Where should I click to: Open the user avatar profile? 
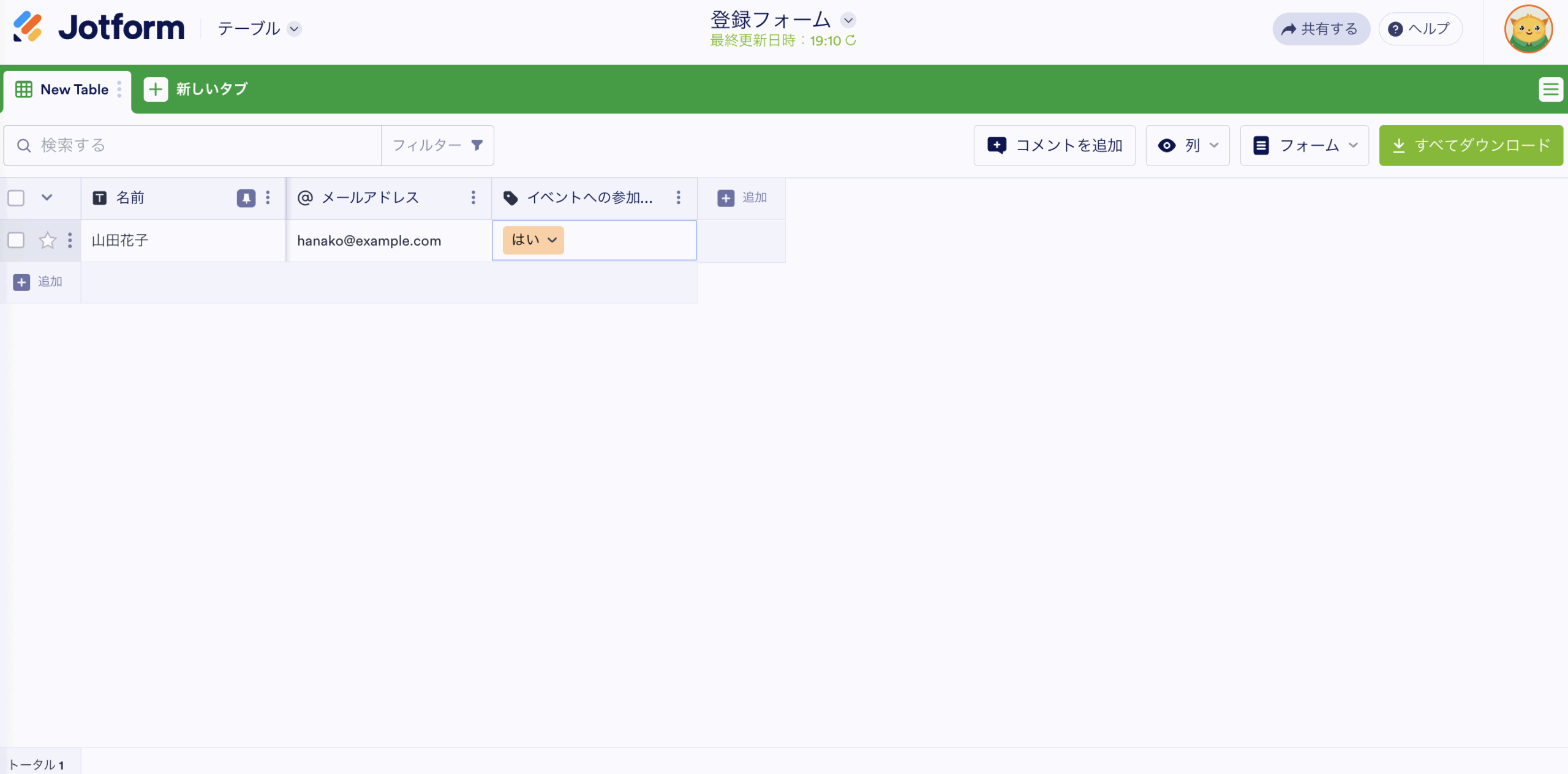point(1528,29)
